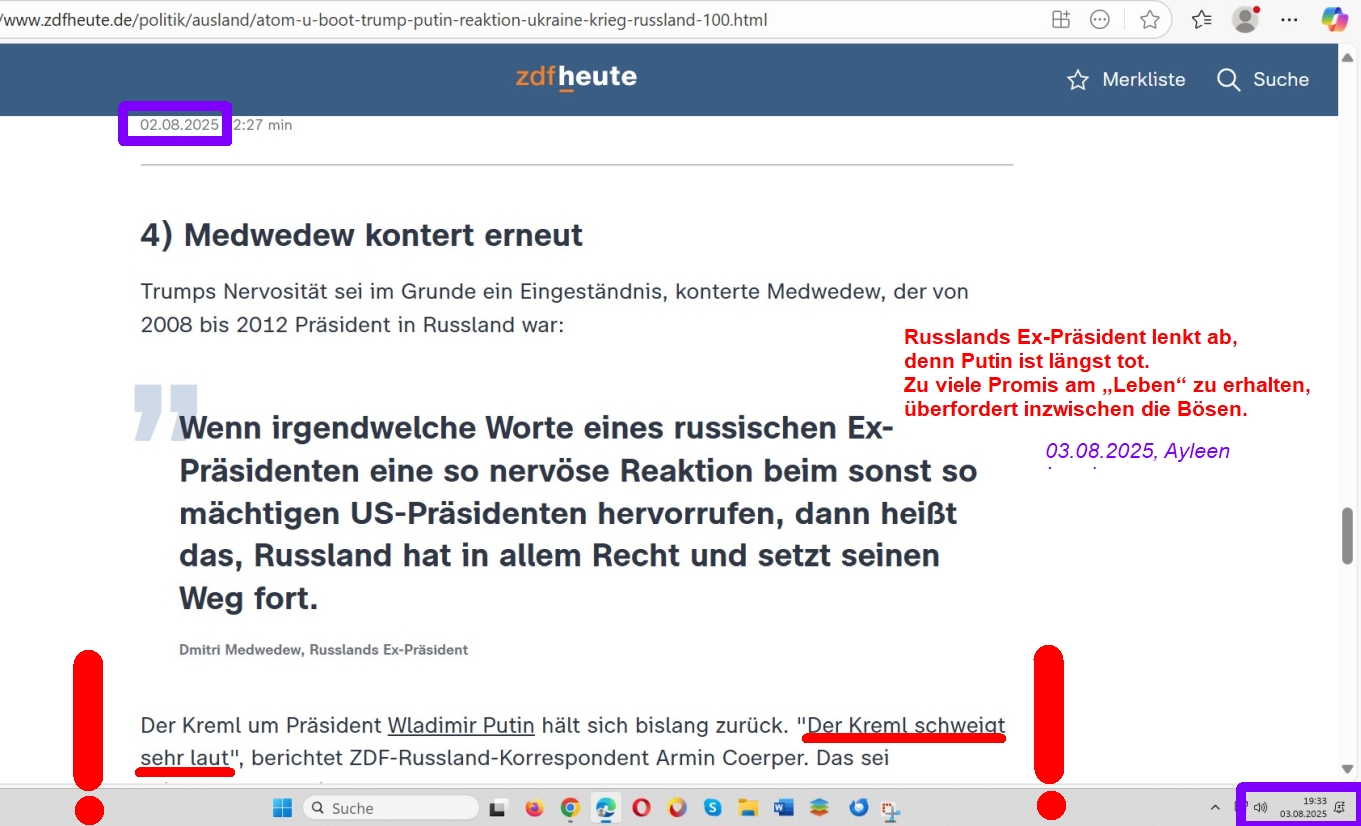Open Edge settings and more menu
The width and height of the screenshot is (1361, 826).
pyautogui.click(x=1290, y=19)
